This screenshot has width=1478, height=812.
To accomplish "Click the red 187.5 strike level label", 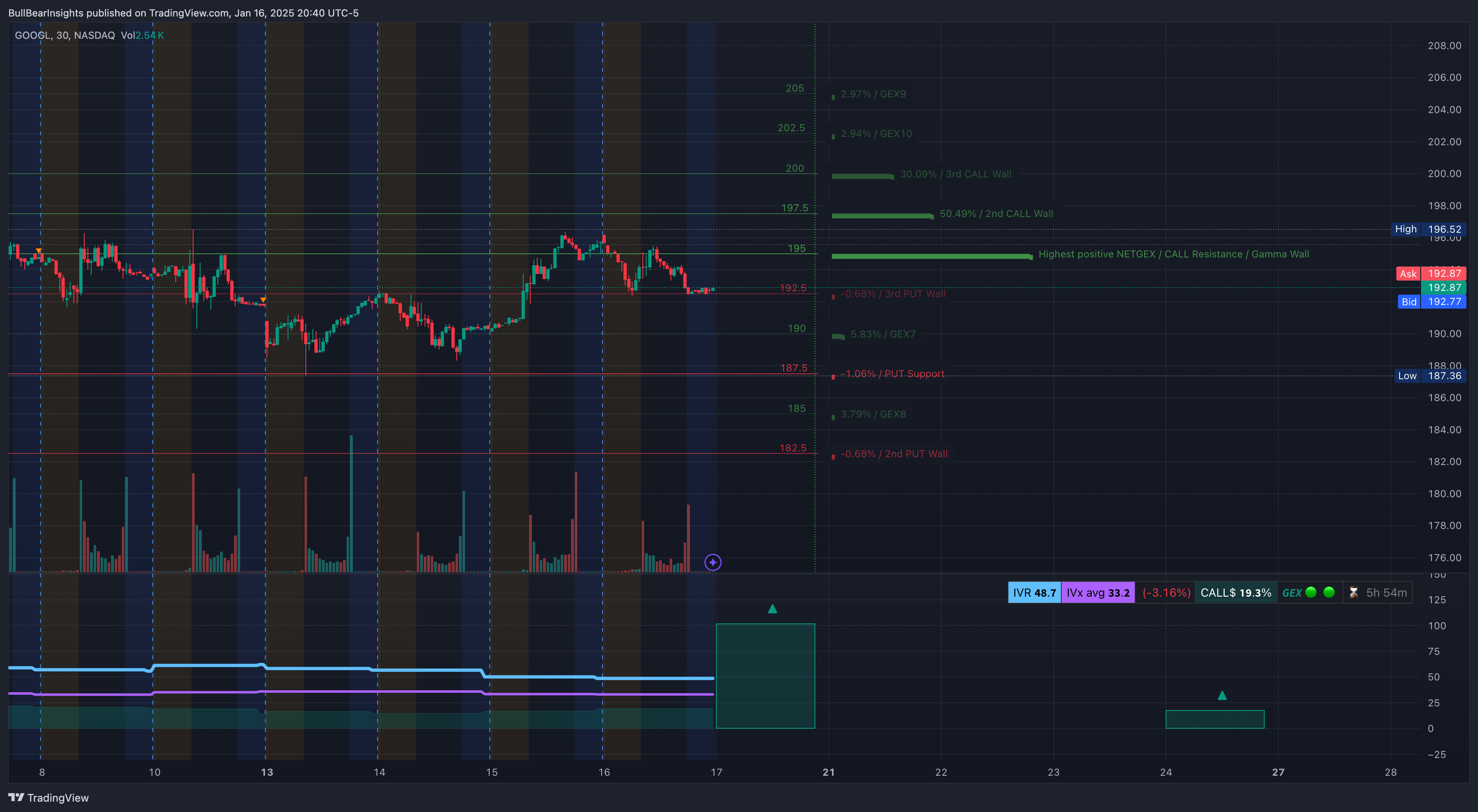I will [x=793, y=368].
